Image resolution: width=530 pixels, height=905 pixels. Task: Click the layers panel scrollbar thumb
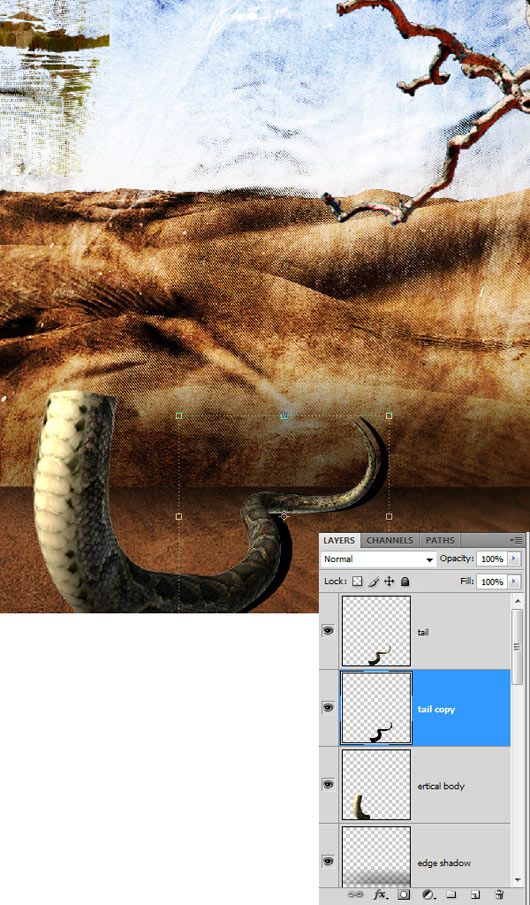[x=517, y=646]
